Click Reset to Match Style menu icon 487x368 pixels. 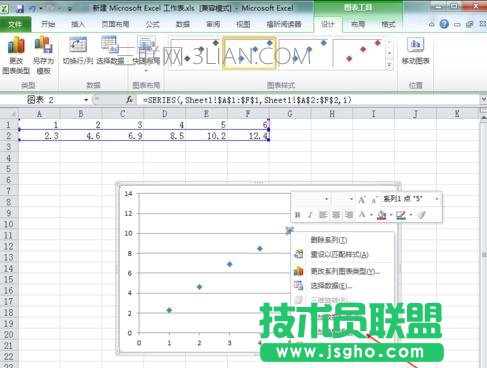coord(298,254)
